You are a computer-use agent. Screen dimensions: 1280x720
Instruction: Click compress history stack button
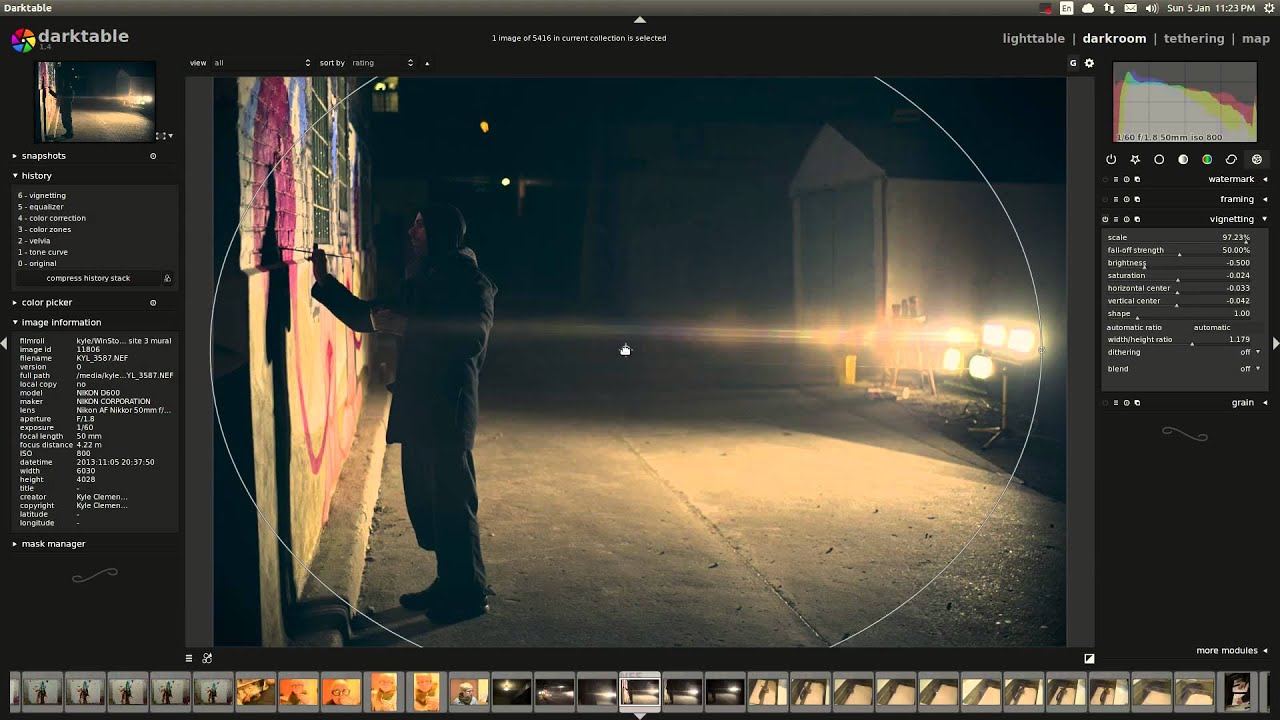point(88,278)
